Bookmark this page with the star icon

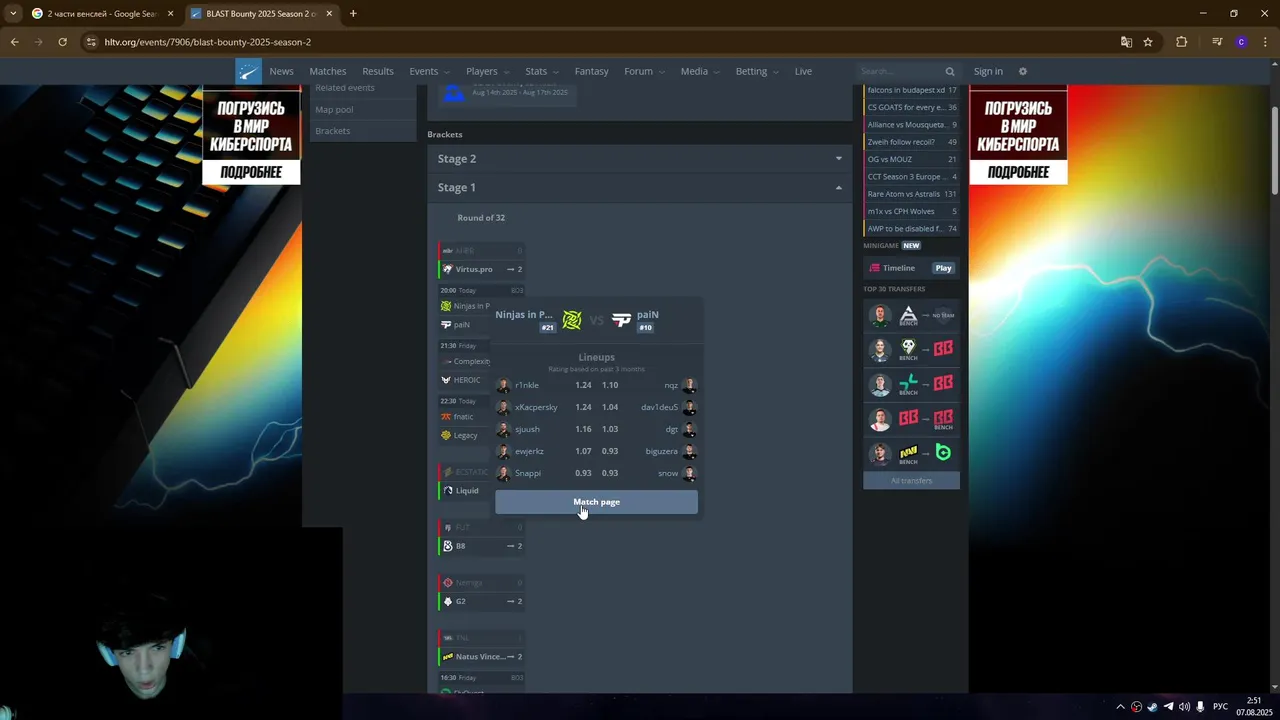pos(1148,42)
